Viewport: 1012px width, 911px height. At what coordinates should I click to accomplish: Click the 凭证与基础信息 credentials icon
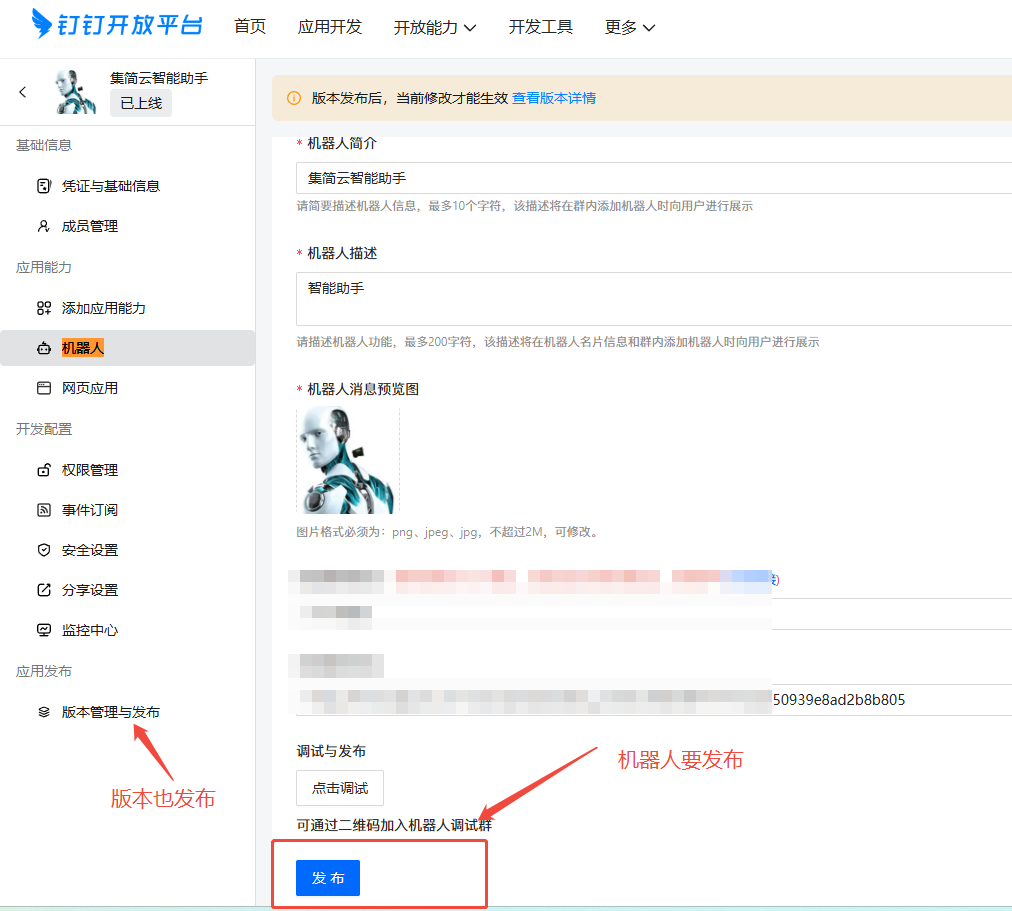pyautogui.click(x=44, y=186)
